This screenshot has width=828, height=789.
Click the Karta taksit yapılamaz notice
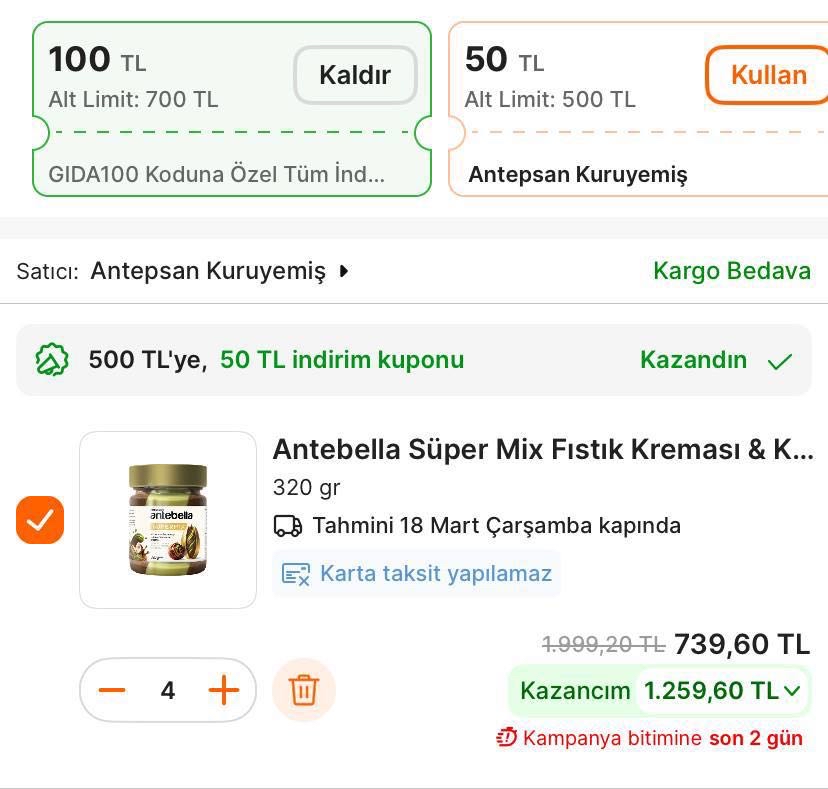[435, 574]
